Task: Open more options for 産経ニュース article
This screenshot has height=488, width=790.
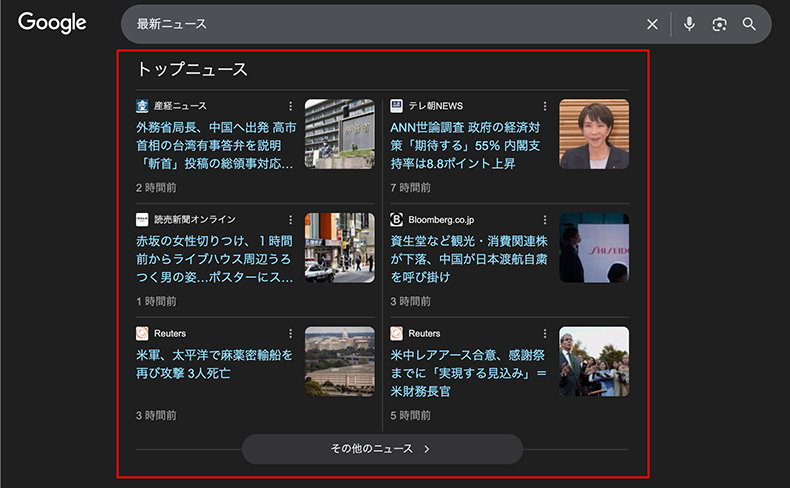Action: point(290,106)
